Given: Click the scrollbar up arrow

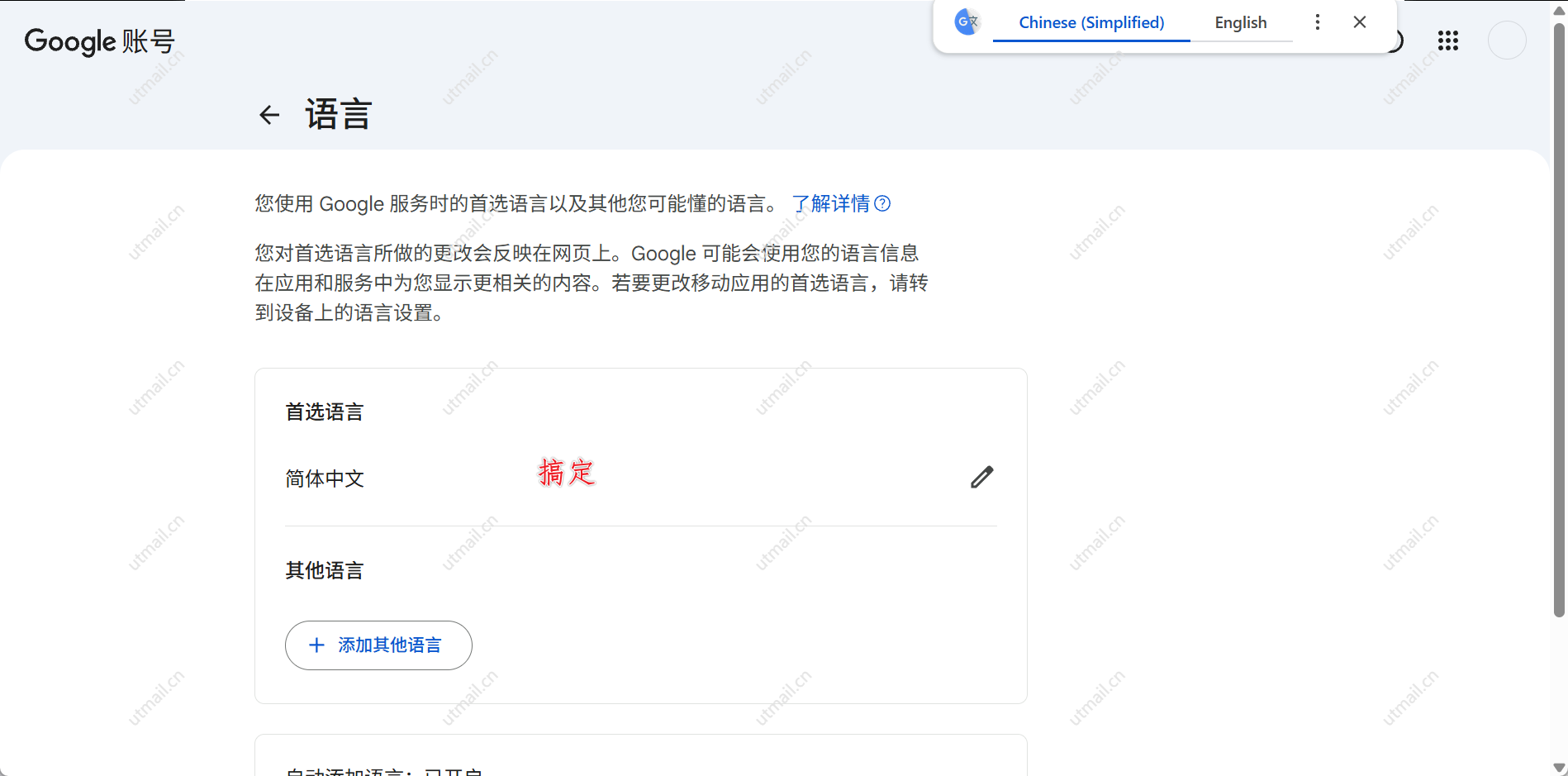Looking at the screenshot, I should (x=1559, y=10).
